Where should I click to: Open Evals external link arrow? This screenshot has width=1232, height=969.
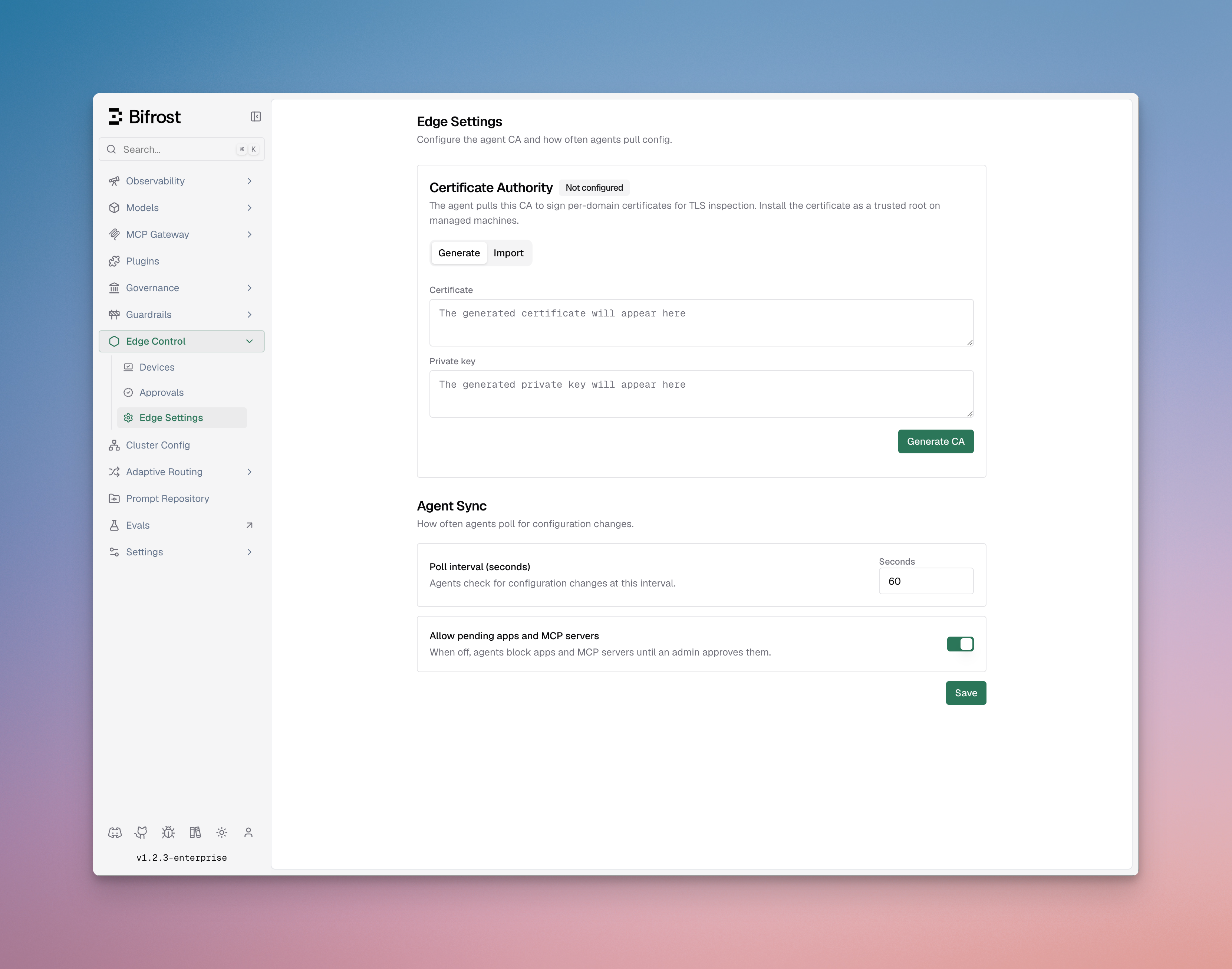tap(250, 525)
